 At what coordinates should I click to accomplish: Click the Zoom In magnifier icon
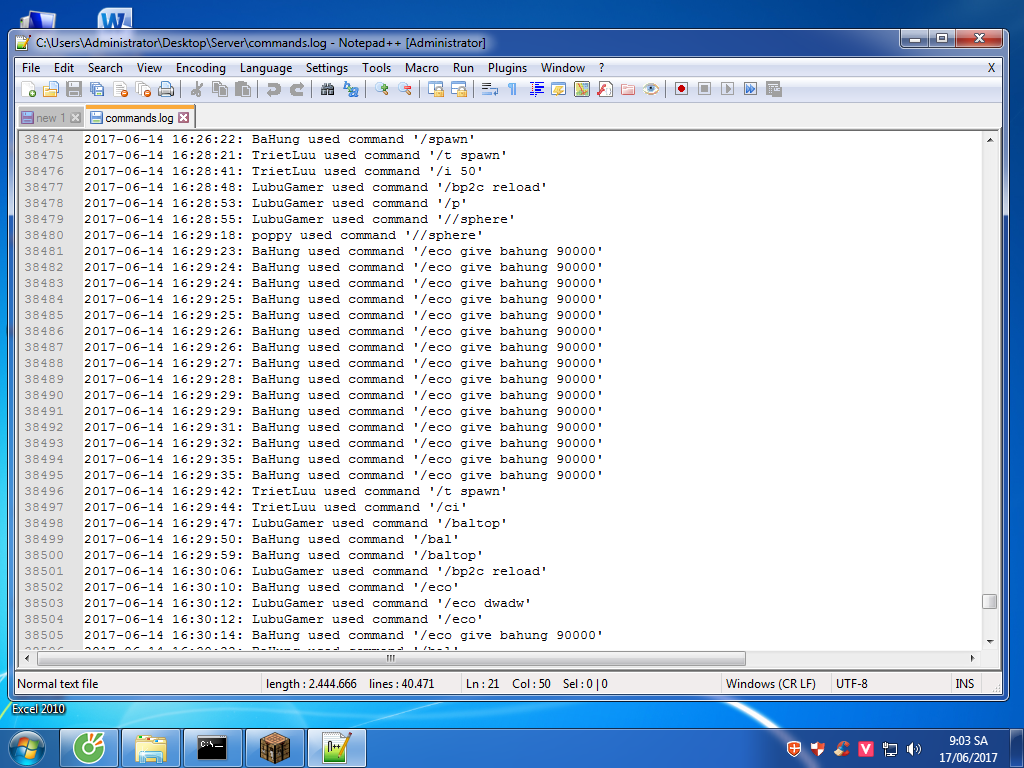(x=382, y=89)
